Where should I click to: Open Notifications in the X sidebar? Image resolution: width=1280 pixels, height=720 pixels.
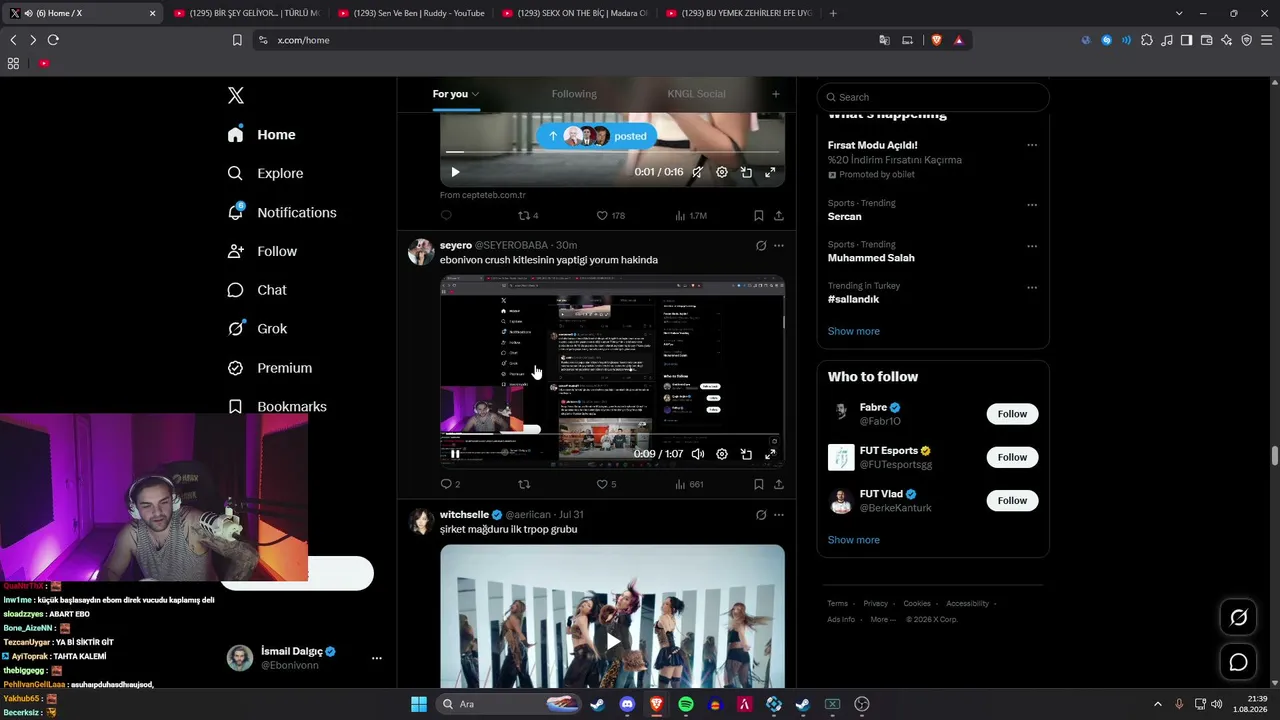pos(282,212)
